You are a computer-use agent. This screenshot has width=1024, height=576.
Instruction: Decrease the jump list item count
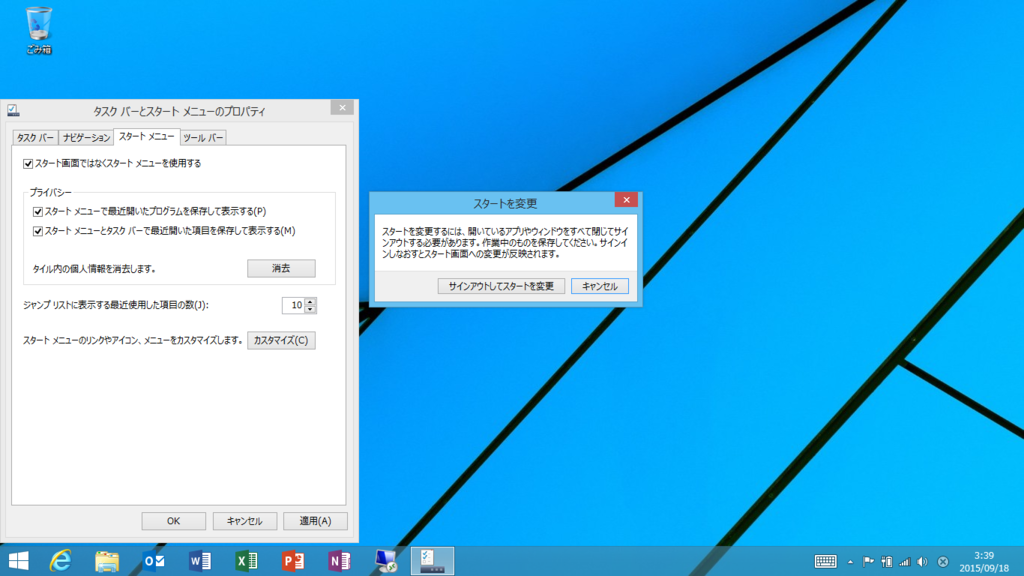[310, 310]
